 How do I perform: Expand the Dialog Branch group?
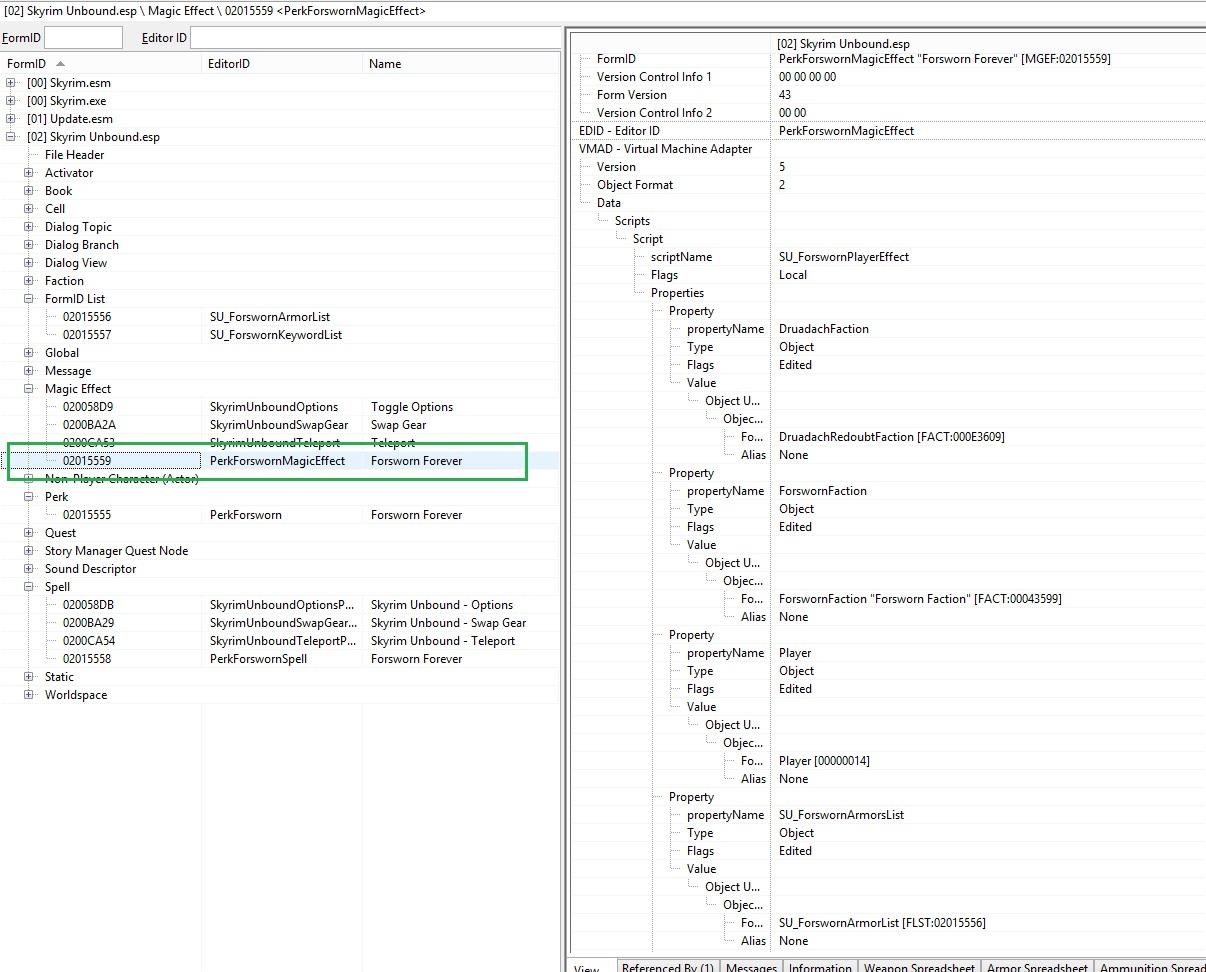29,245
